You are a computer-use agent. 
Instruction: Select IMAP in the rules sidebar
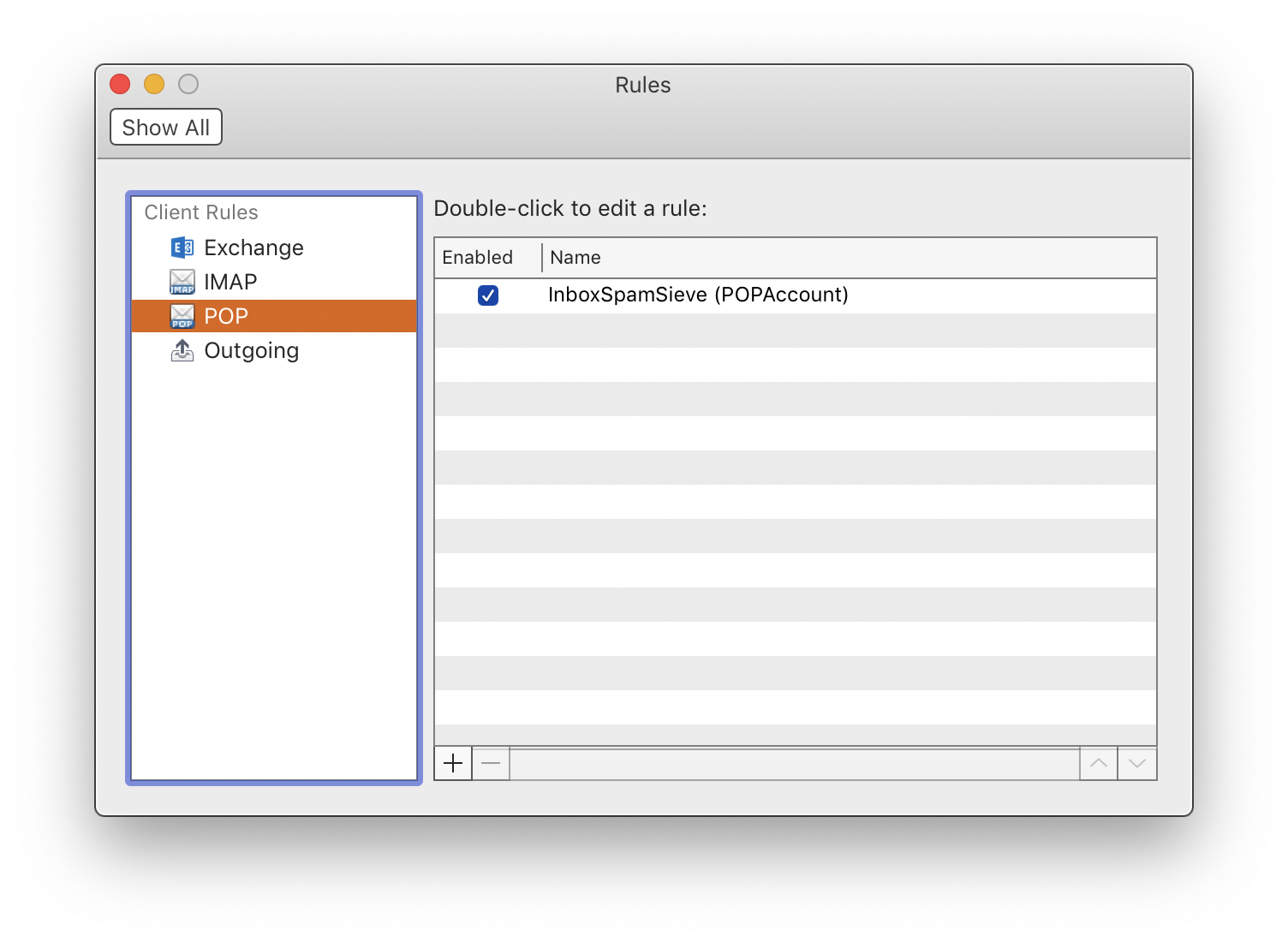229,281
